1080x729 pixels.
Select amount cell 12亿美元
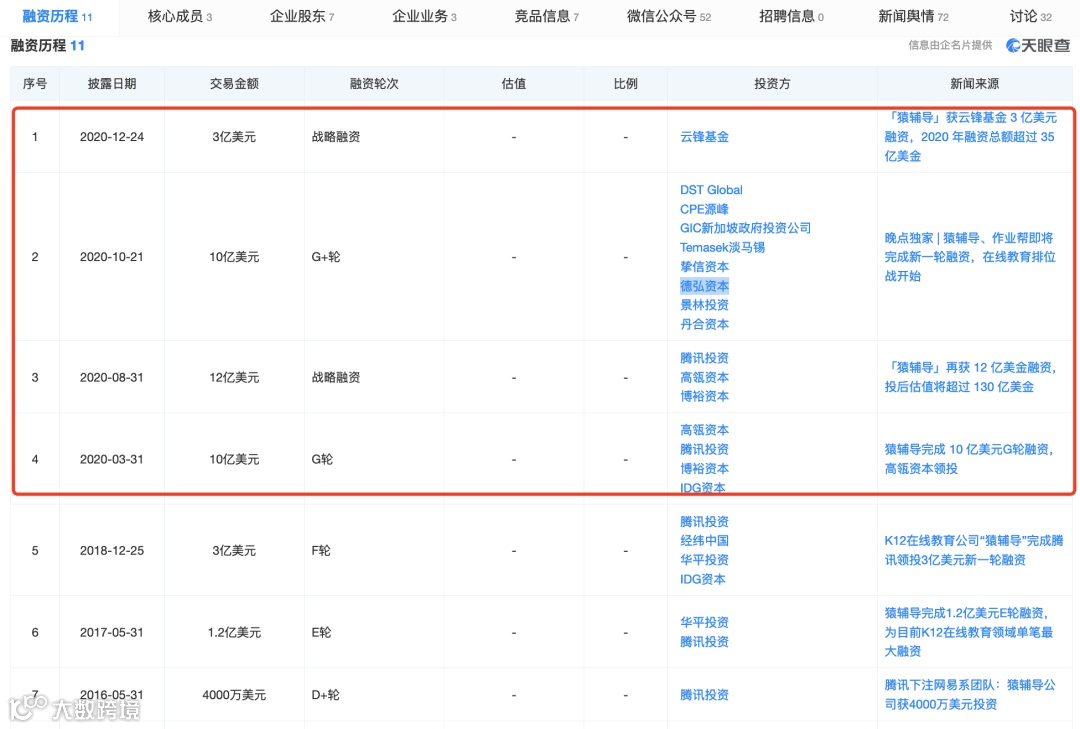234,377
